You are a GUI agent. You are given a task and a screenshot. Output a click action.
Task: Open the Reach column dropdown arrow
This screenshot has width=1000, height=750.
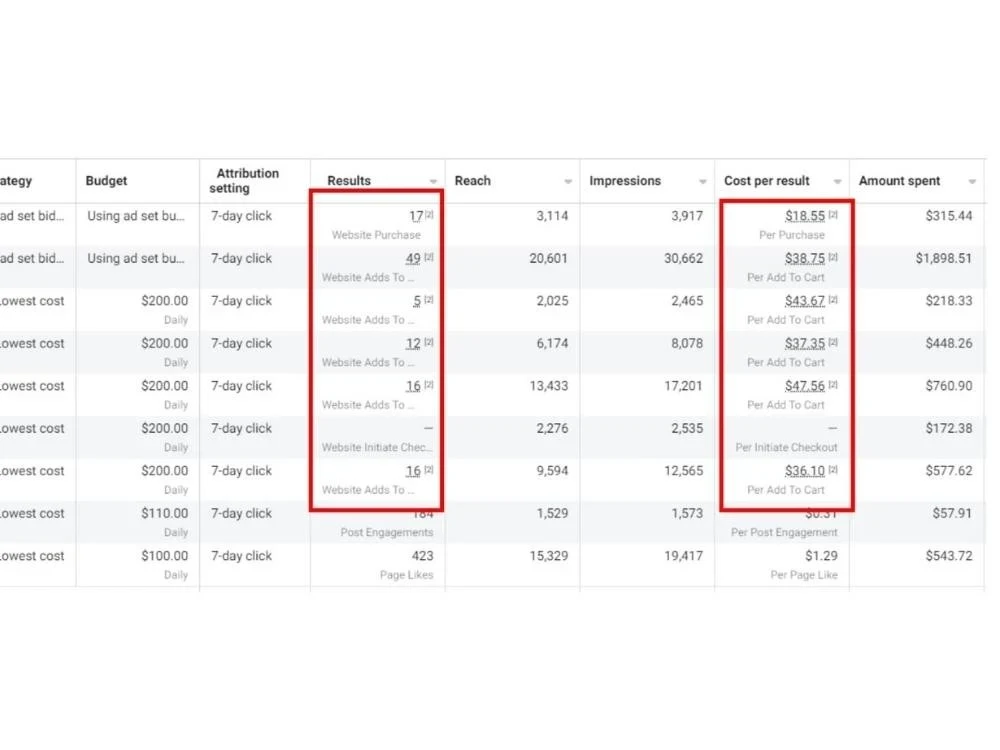pos(568,182)
